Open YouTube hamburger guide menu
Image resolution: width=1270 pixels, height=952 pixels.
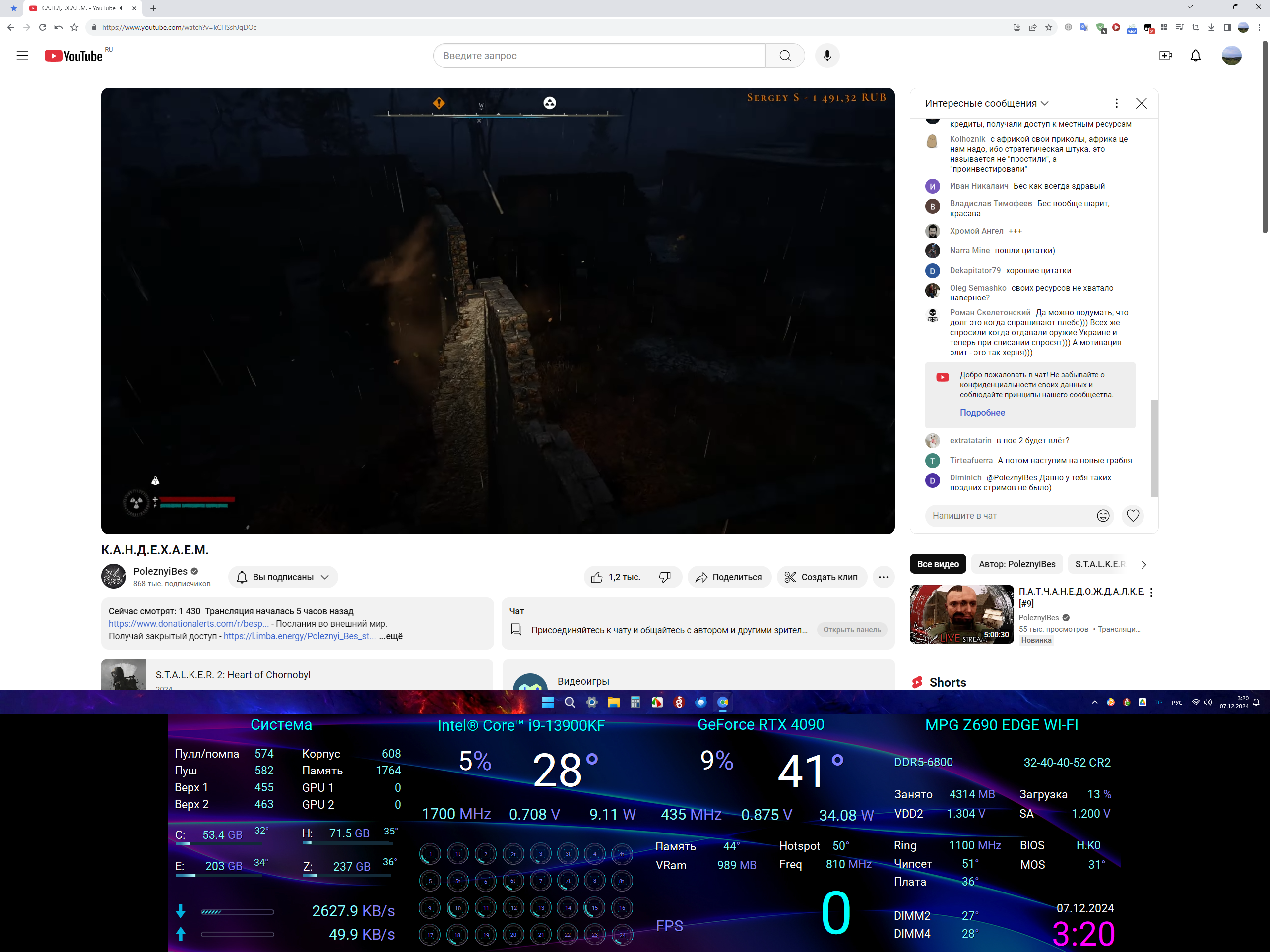(x=22, y=56)
